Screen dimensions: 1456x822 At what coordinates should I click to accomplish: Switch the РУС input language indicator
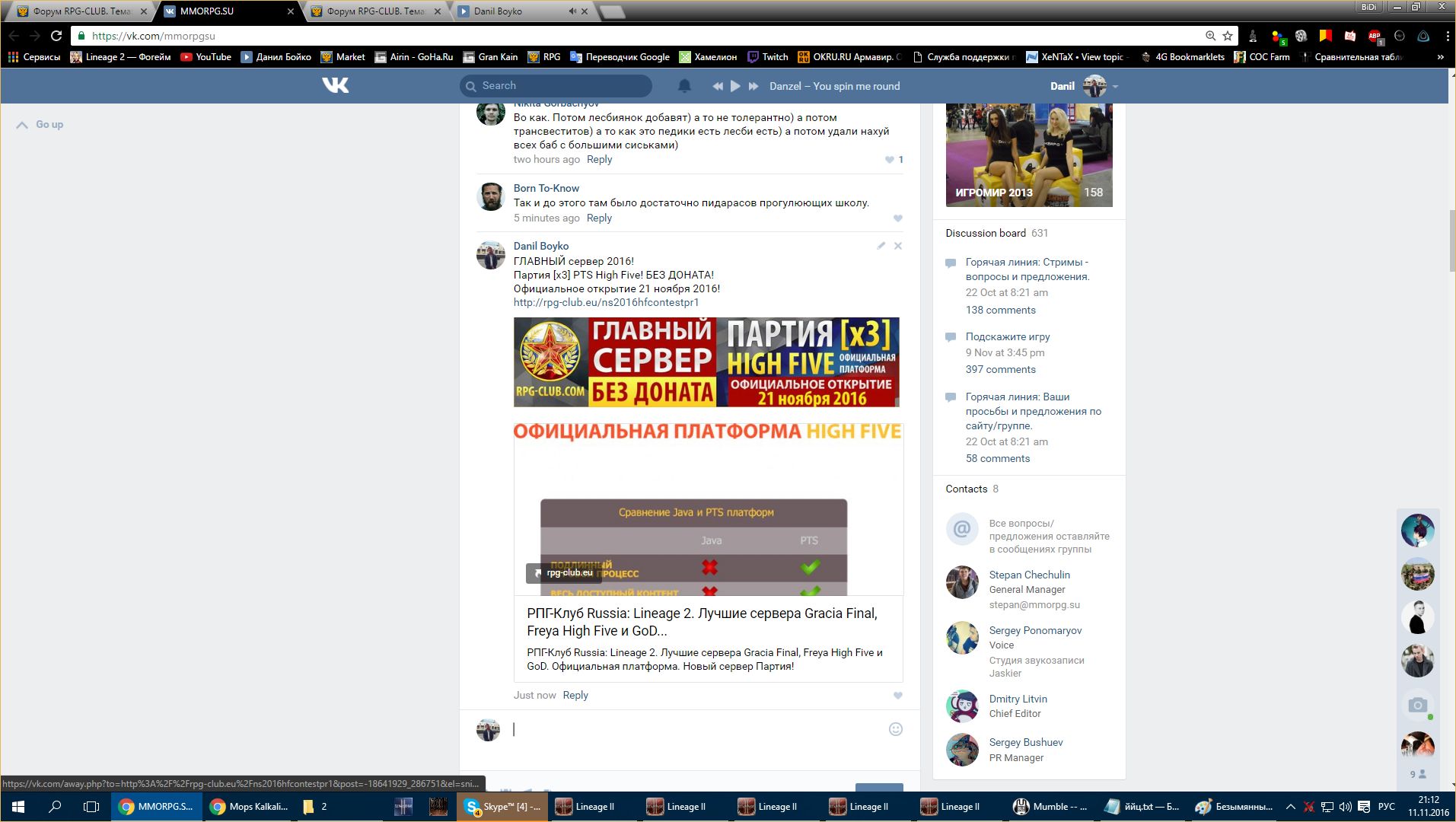pos(1386,807)
